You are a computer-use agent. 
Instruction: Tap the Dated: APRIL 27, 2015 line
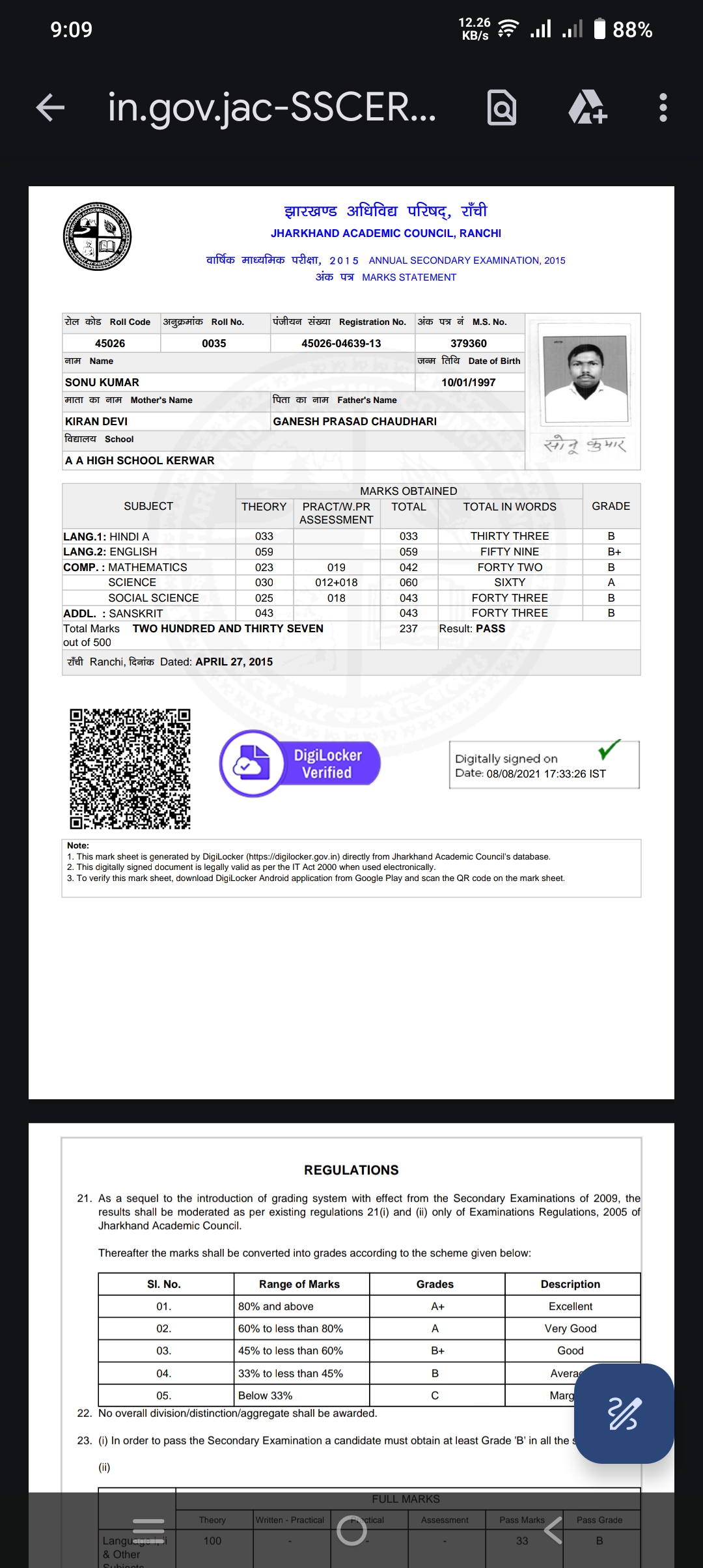pyautogui.click(x=216, y=662)
